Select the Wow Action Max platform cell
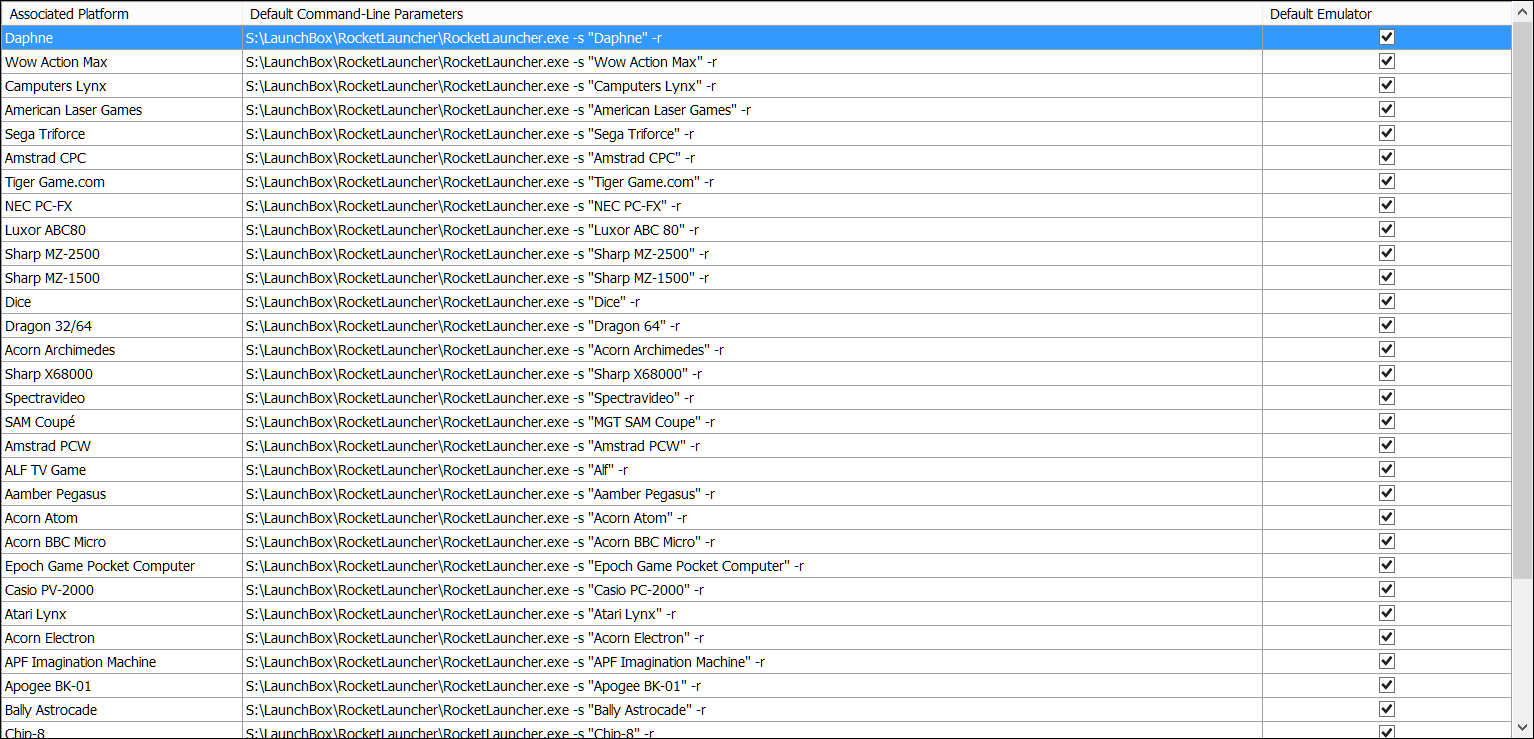 (121, 62)
